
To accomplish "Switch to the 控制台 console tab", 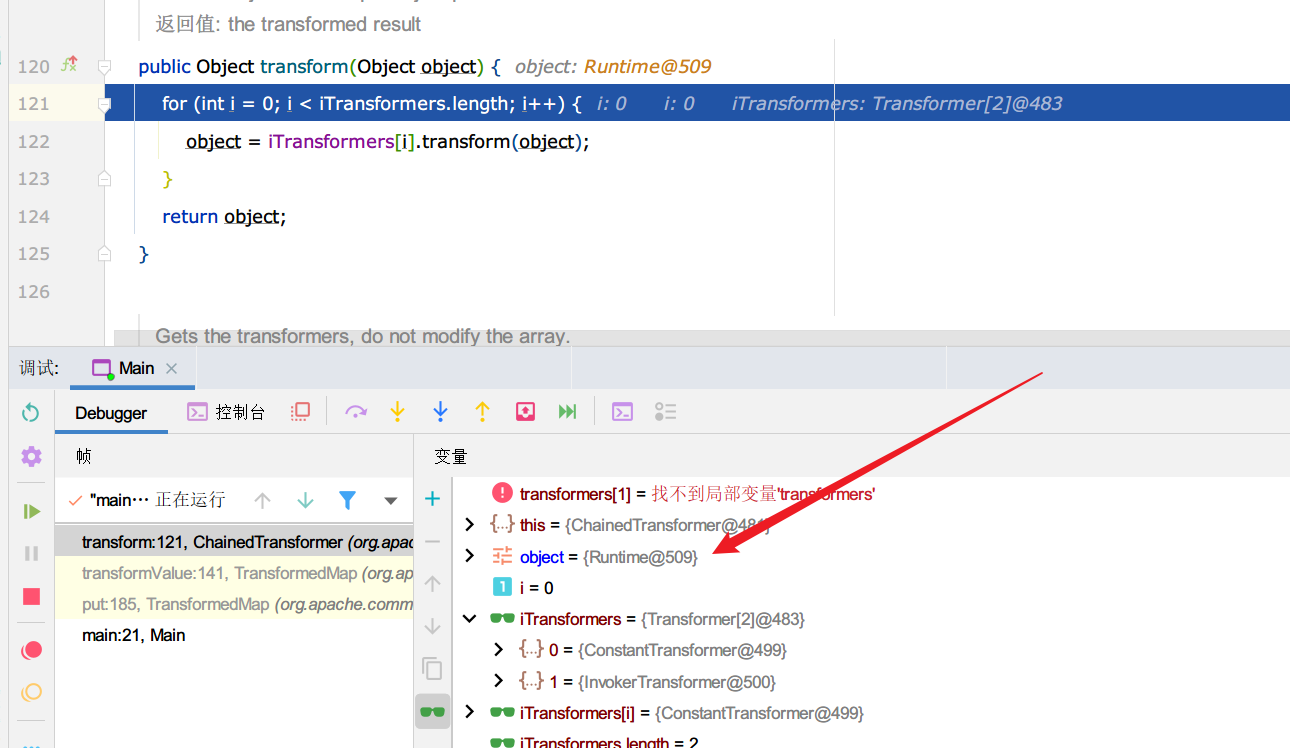I will 226,412.
